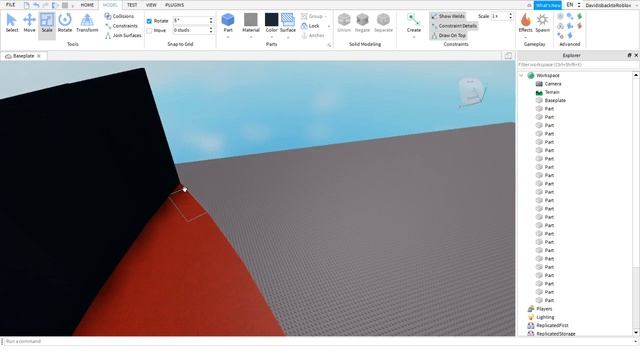This screenshot has width=640, height=360.
Task: Click the Explorer vertical scrollbar
Action: (636, 204)
